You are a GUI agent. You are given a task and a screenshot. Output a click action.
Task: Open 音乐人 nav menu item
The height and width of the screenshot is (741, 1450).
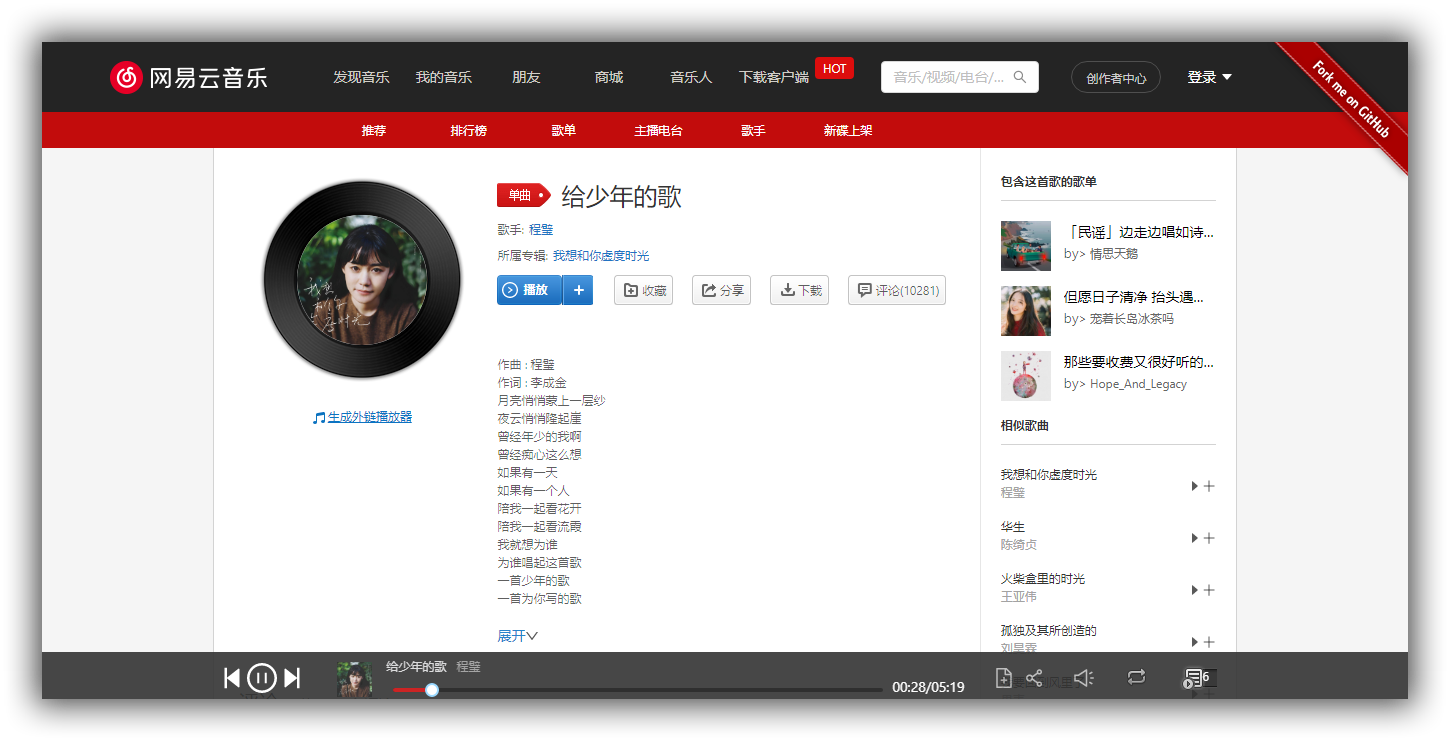[x=691, y=77]
